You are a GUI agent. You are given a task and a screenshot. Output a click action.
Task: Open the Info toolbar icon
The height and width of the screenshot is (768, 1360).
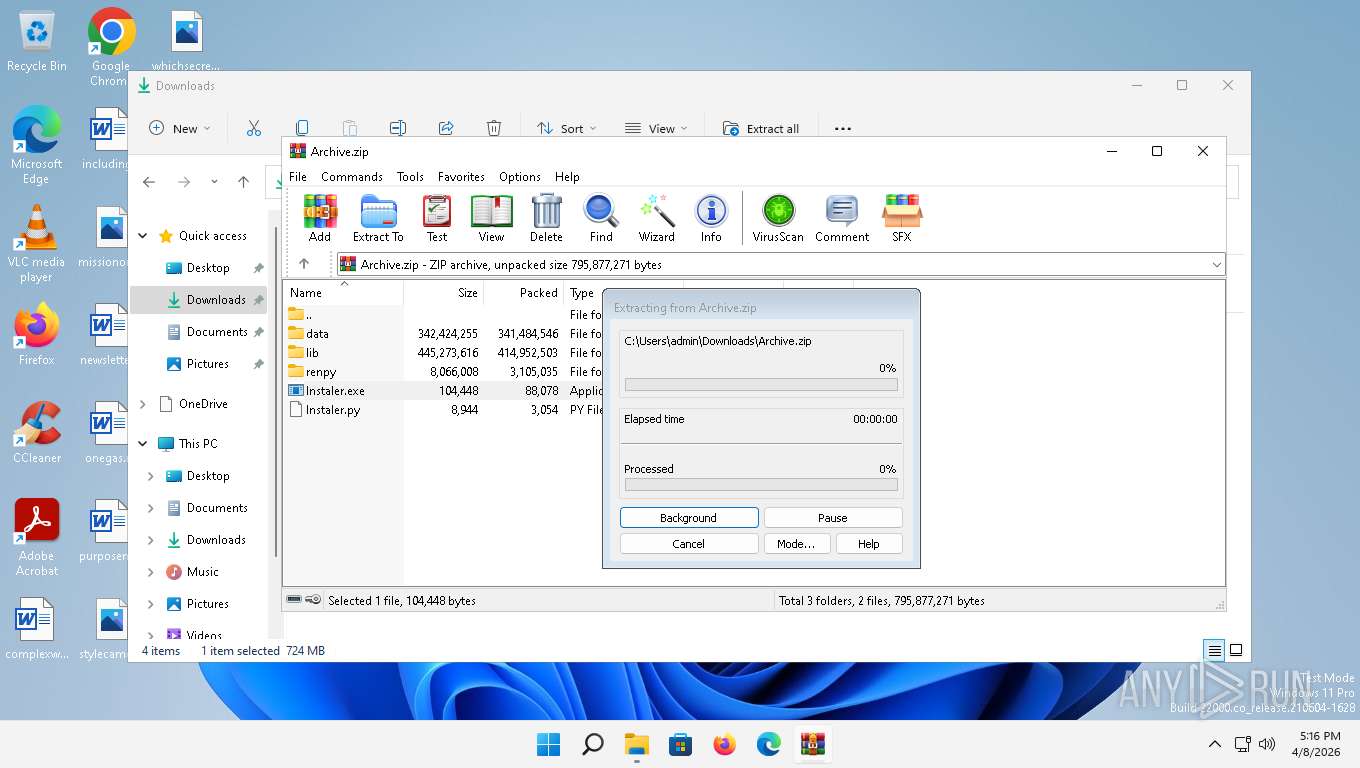[x=711, y=218]
